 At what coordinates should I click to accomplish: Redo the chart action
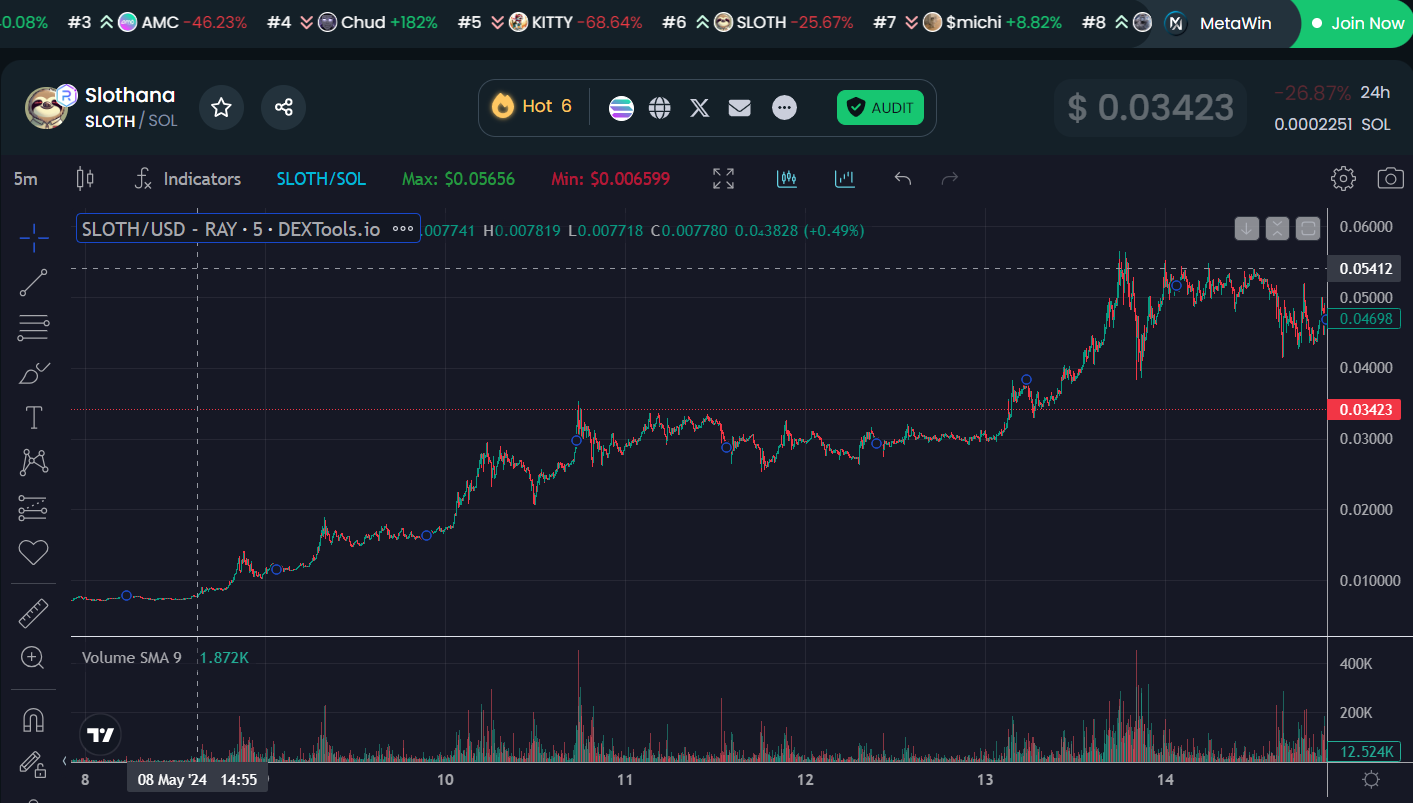coord(951,179)
